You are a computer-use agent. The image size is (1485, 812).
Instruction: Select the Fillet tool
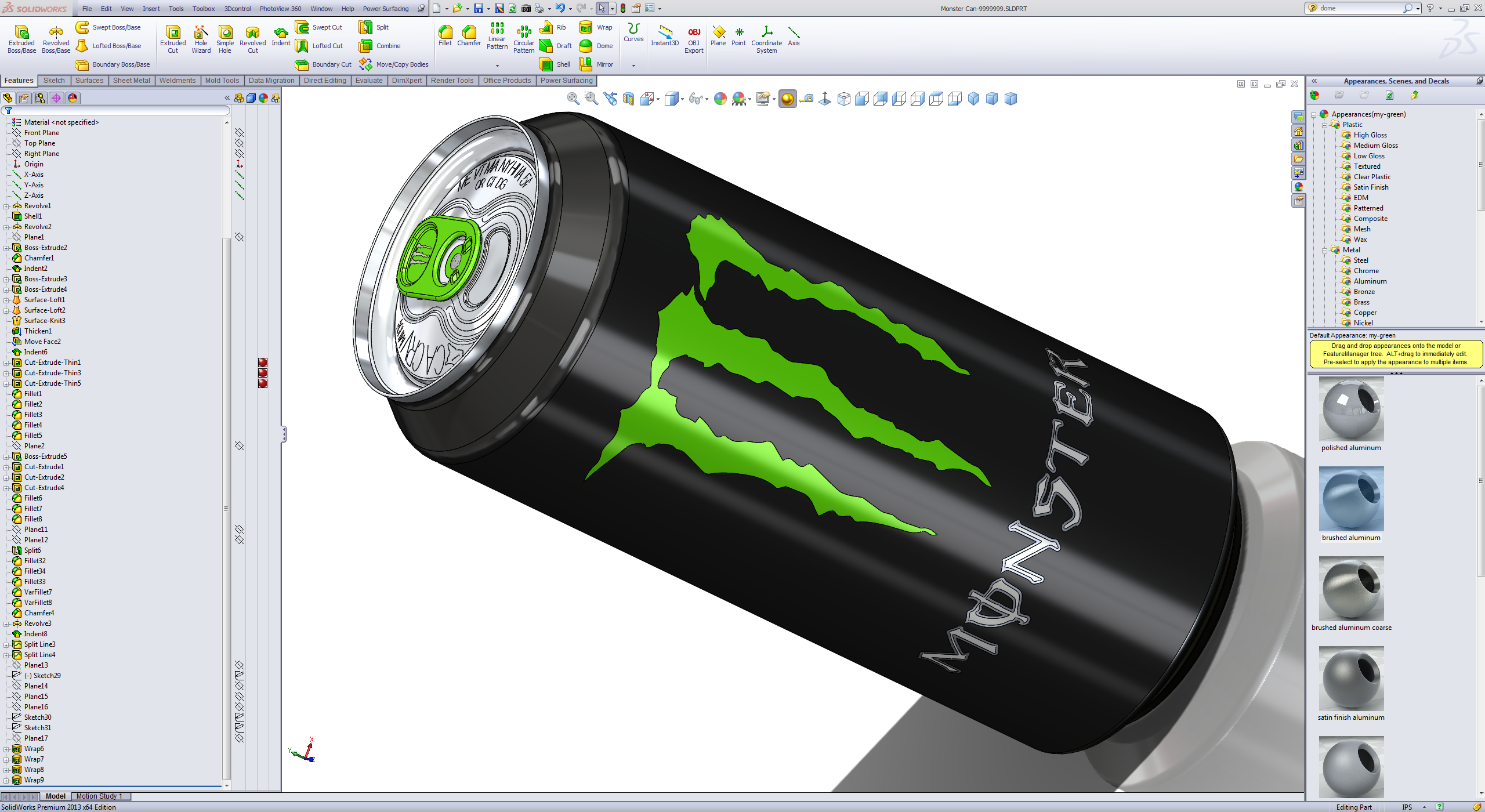tap(445, 36)
